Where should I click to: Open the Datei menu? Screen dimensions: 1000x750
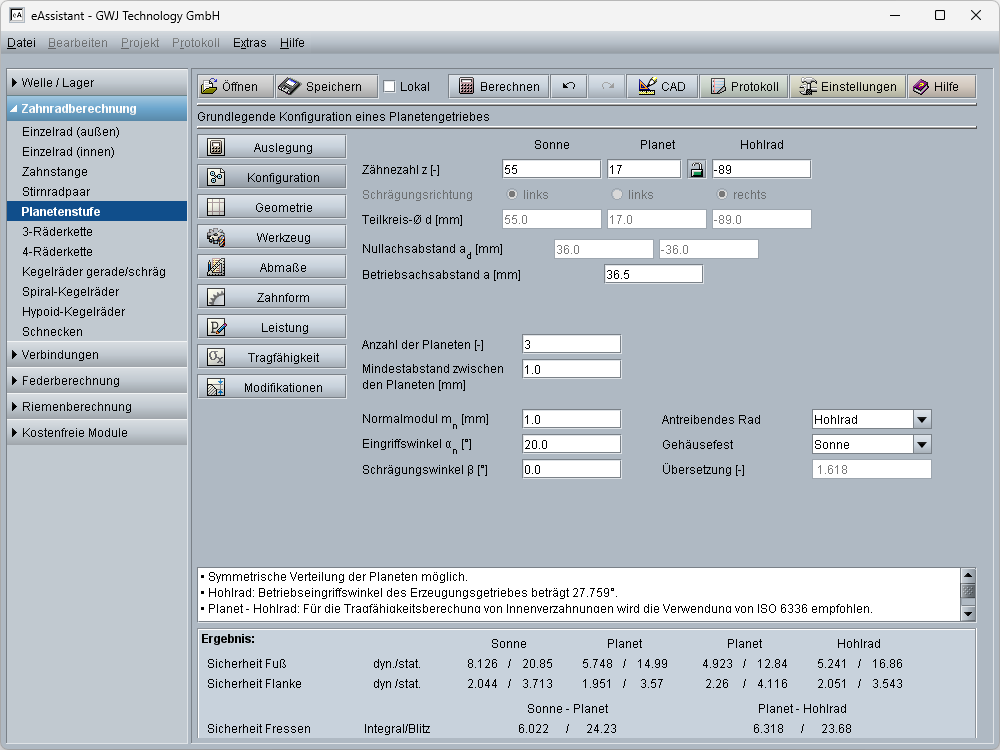tap(21, 43)
